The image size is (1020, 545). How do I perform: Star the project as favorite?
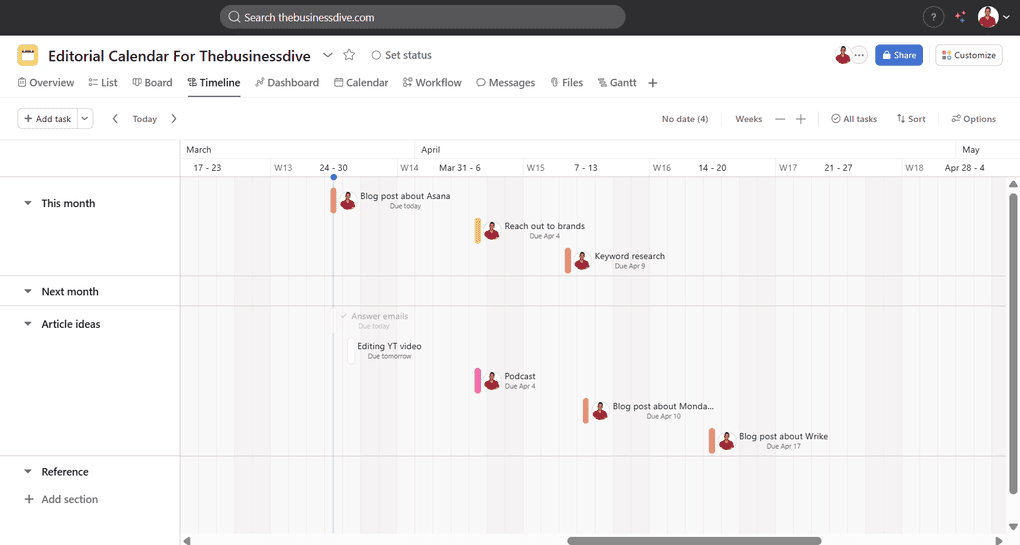(x=349, y=55)
